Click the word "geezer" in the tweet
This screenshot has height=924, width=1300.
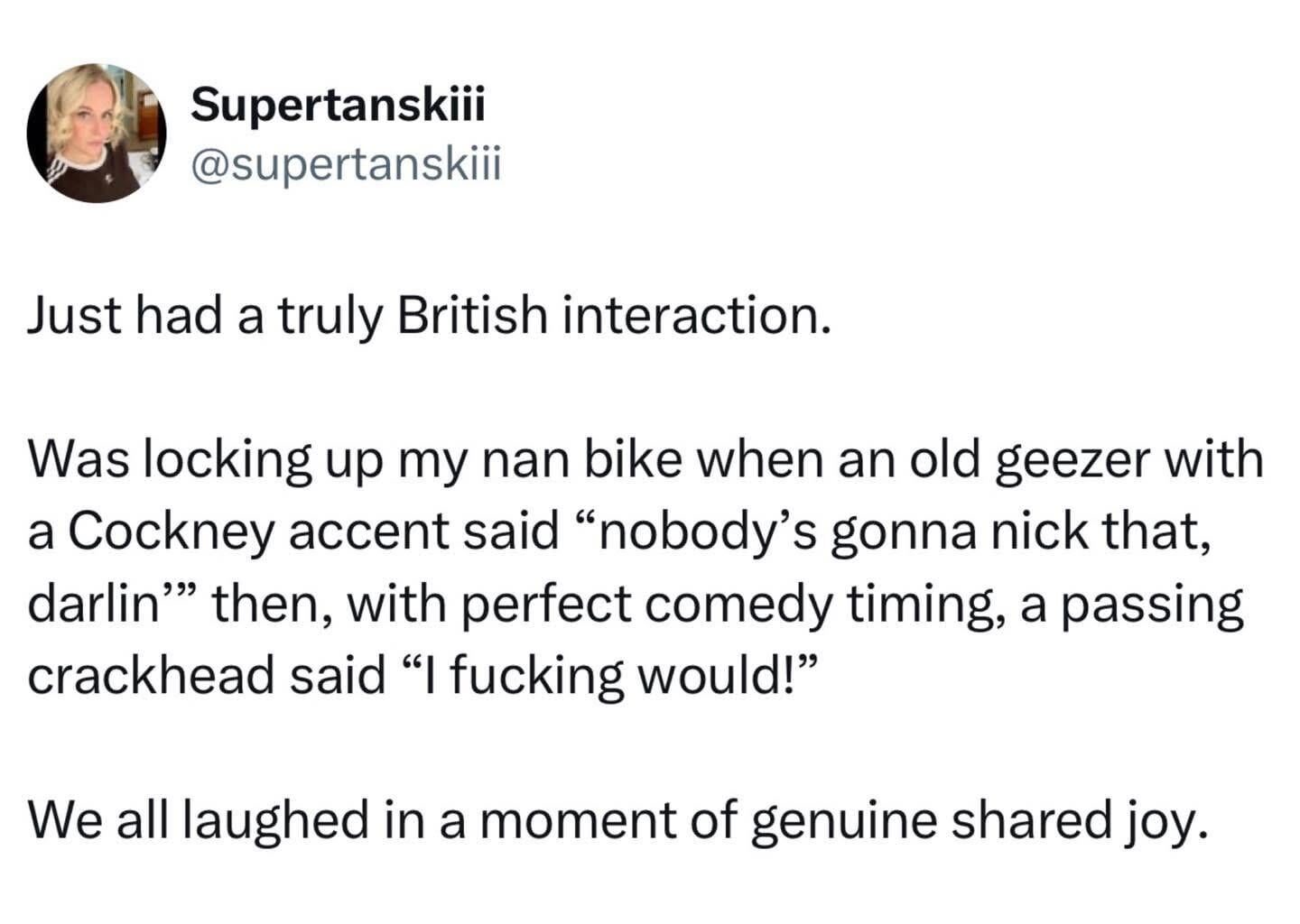click(x=1058, y=459)
